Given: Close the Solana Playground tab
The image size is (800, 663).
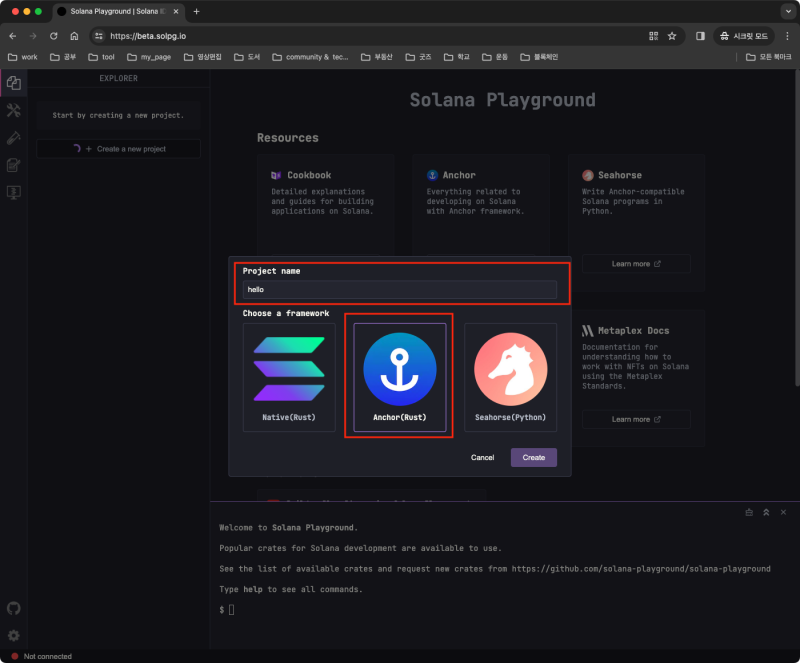Looking at the screenshot, I should point(176,11).
